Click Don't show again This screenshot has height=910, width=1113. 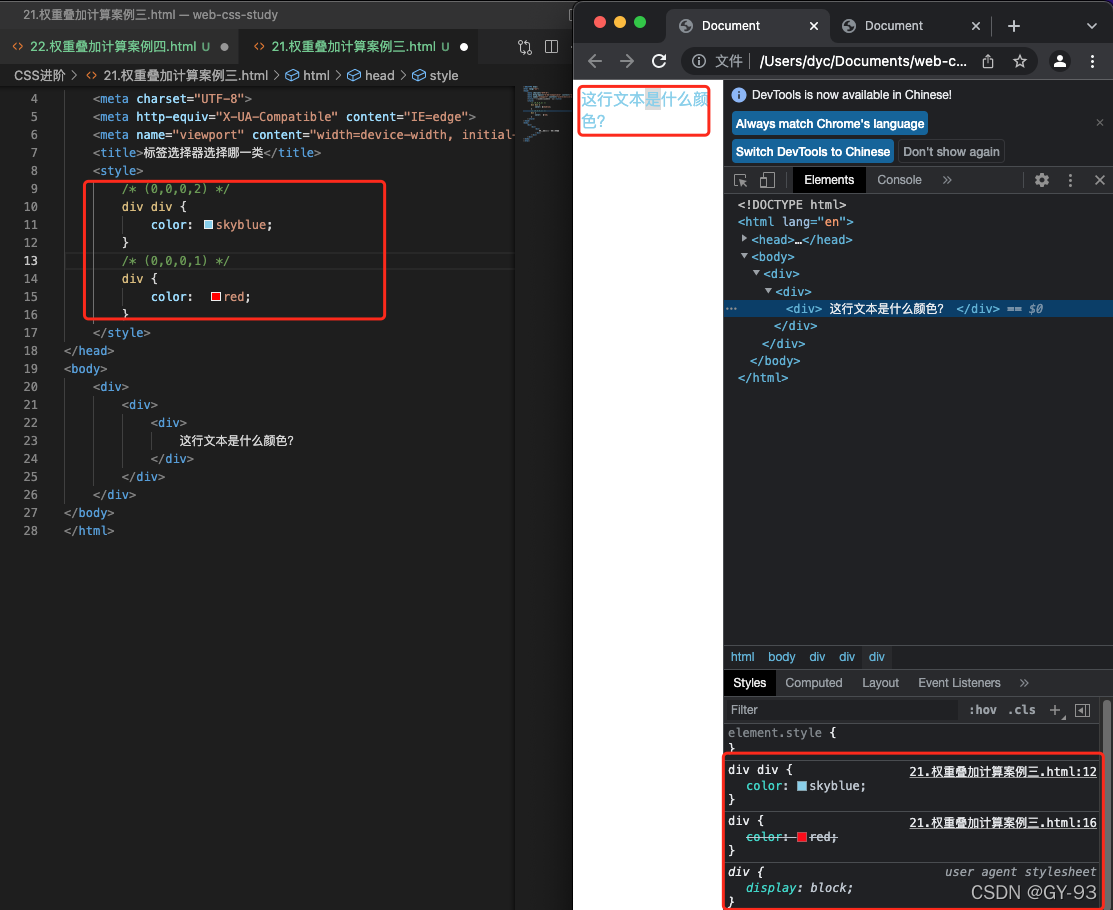951,152
